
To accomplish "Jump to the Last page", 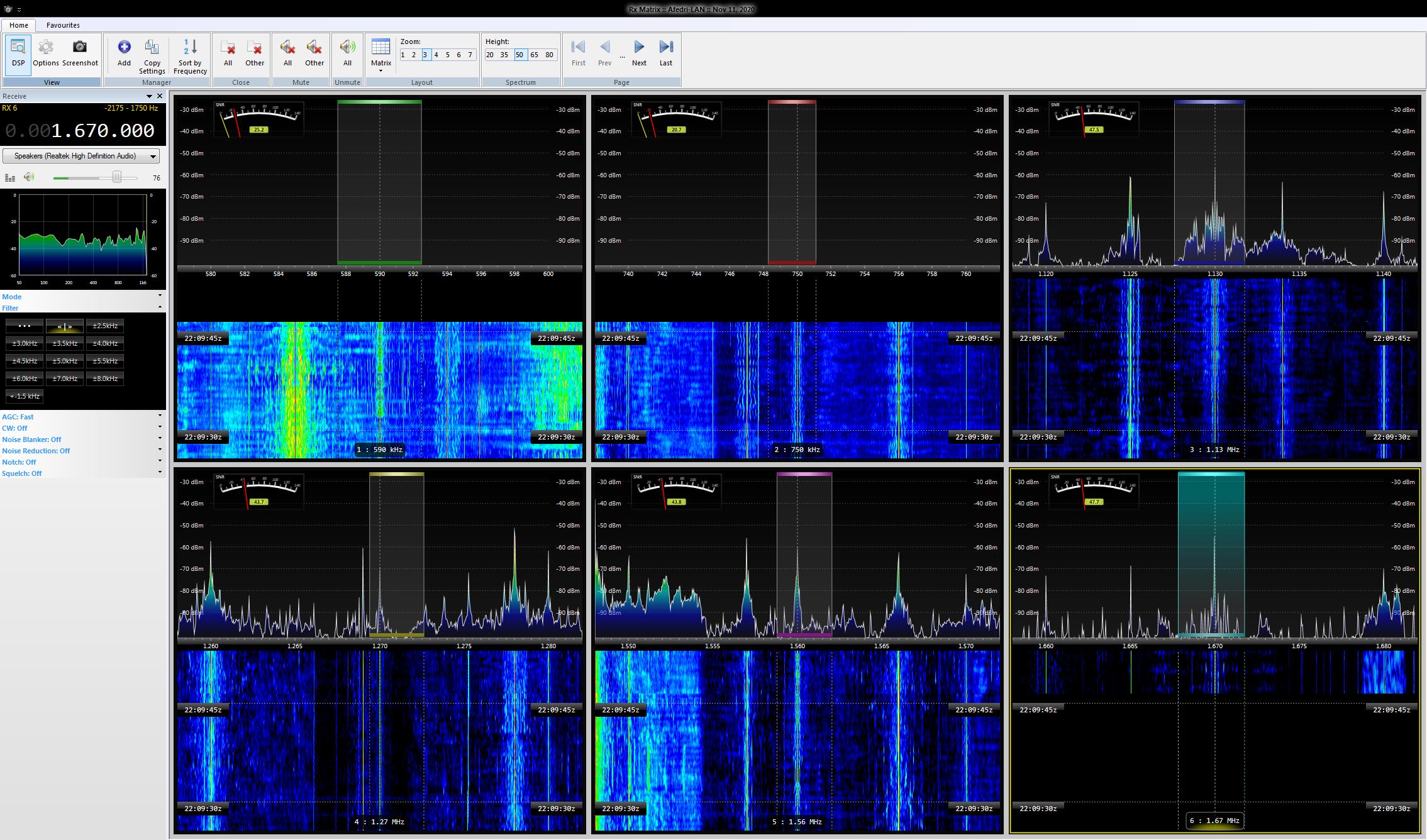I will tap(665, 53).
